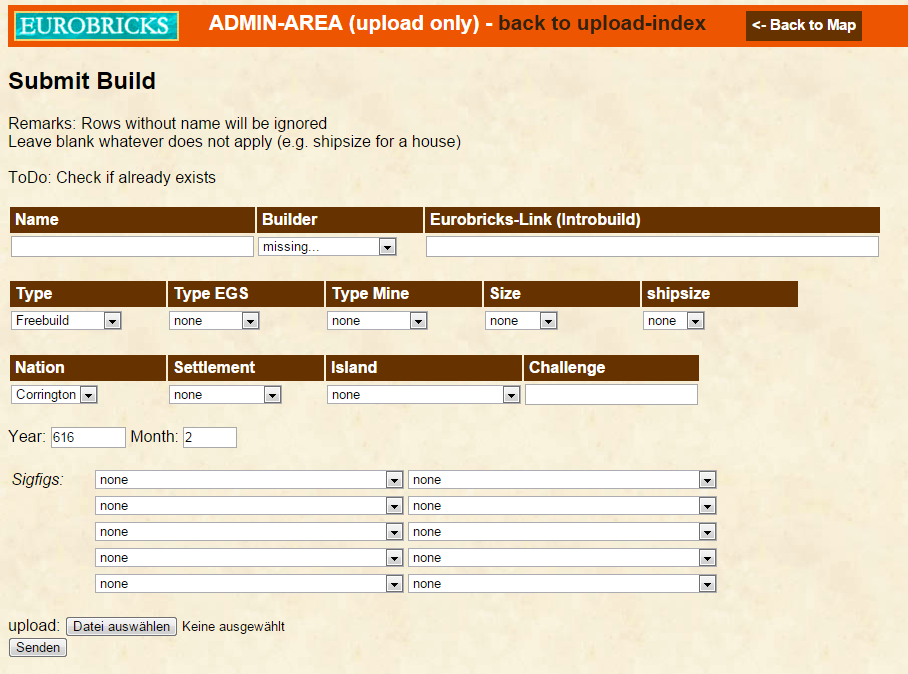Open the Settlement dropdown
The width and height of the screenshot is (908, 674).
click(x=225, y=395)
